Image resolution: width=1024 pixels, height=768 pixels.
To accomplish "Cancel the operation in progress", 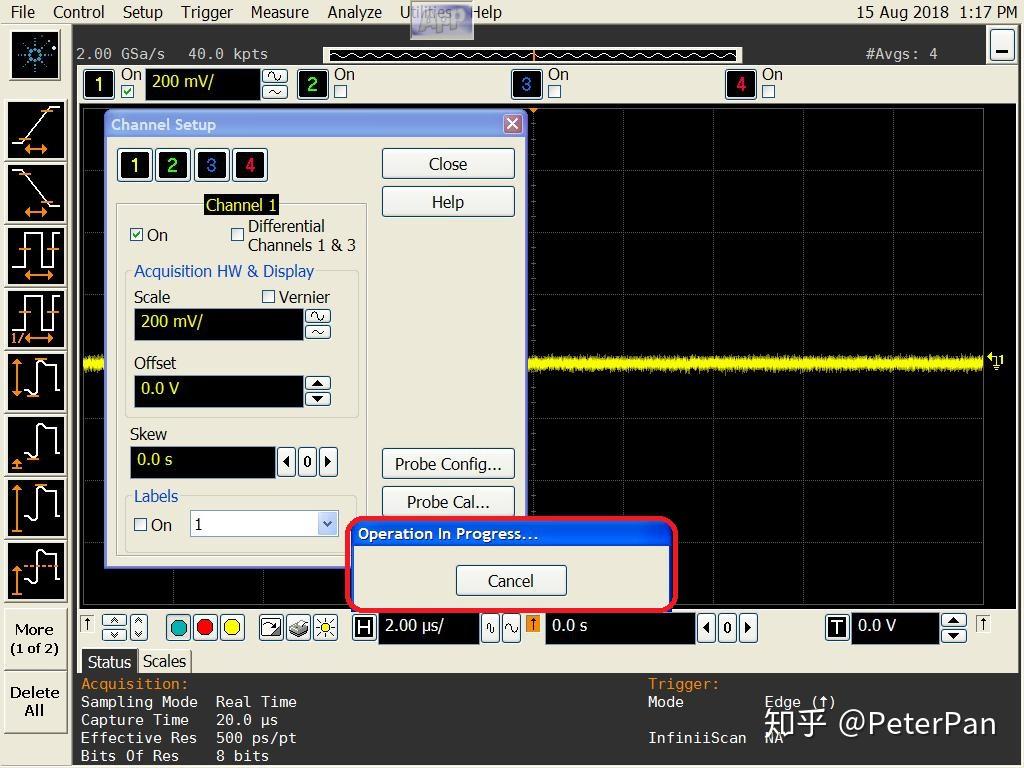I will (511, 581).
